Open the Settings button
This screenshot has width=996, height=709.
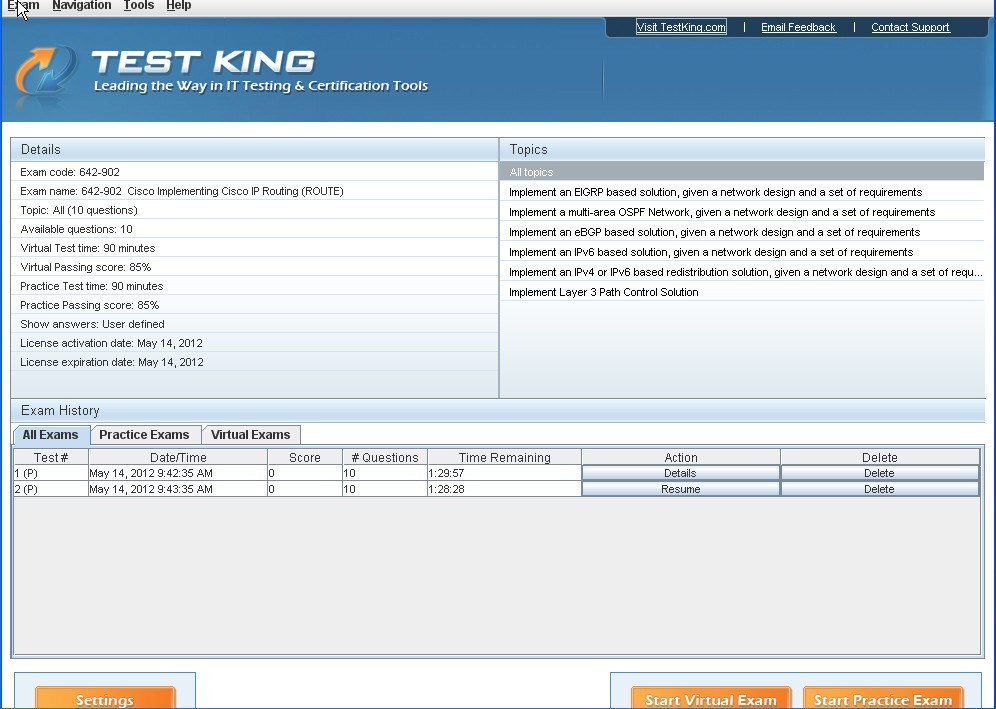105,698
